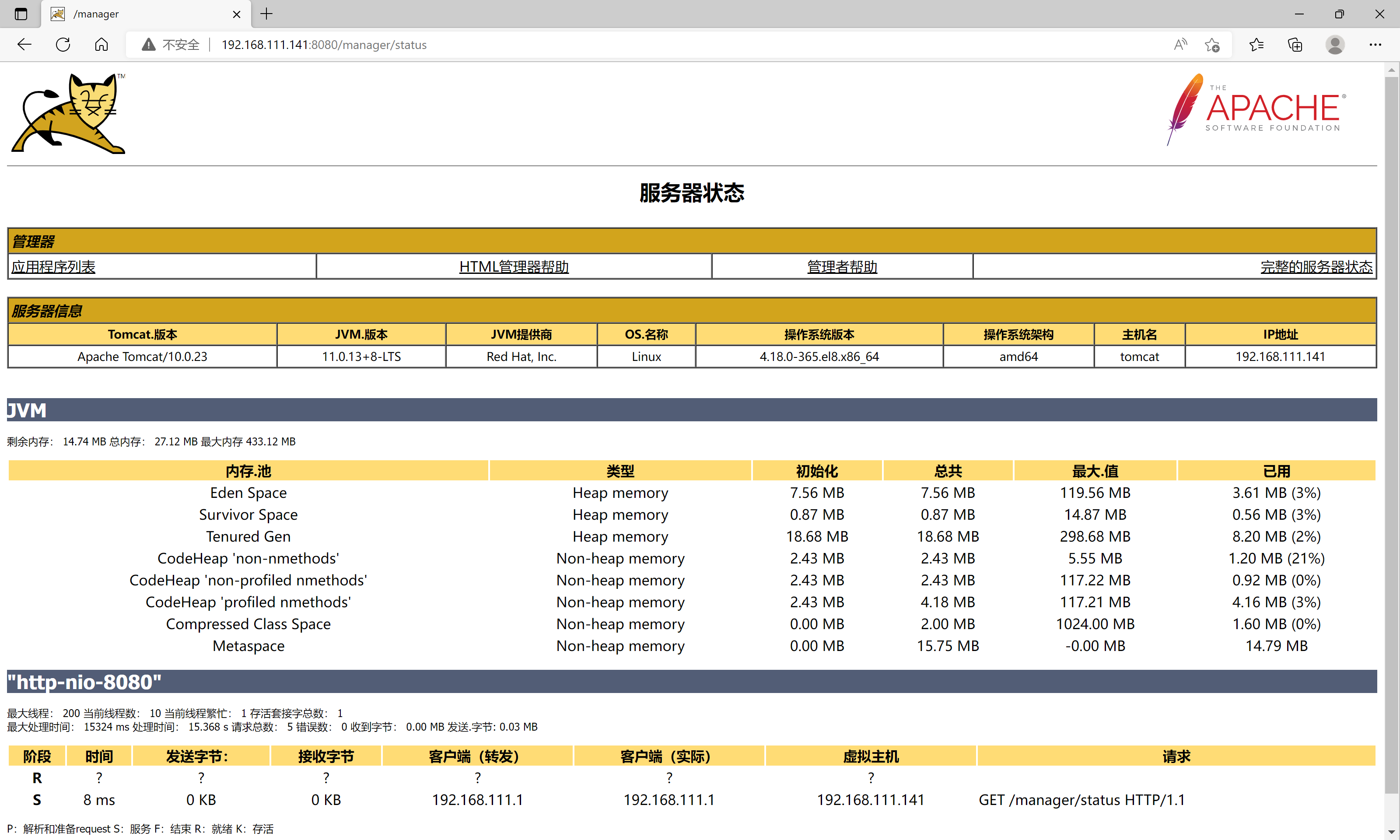This screenshot has height=840, width=1400.
Task: Open the user profile avatar
Action: pos(1335,45)
